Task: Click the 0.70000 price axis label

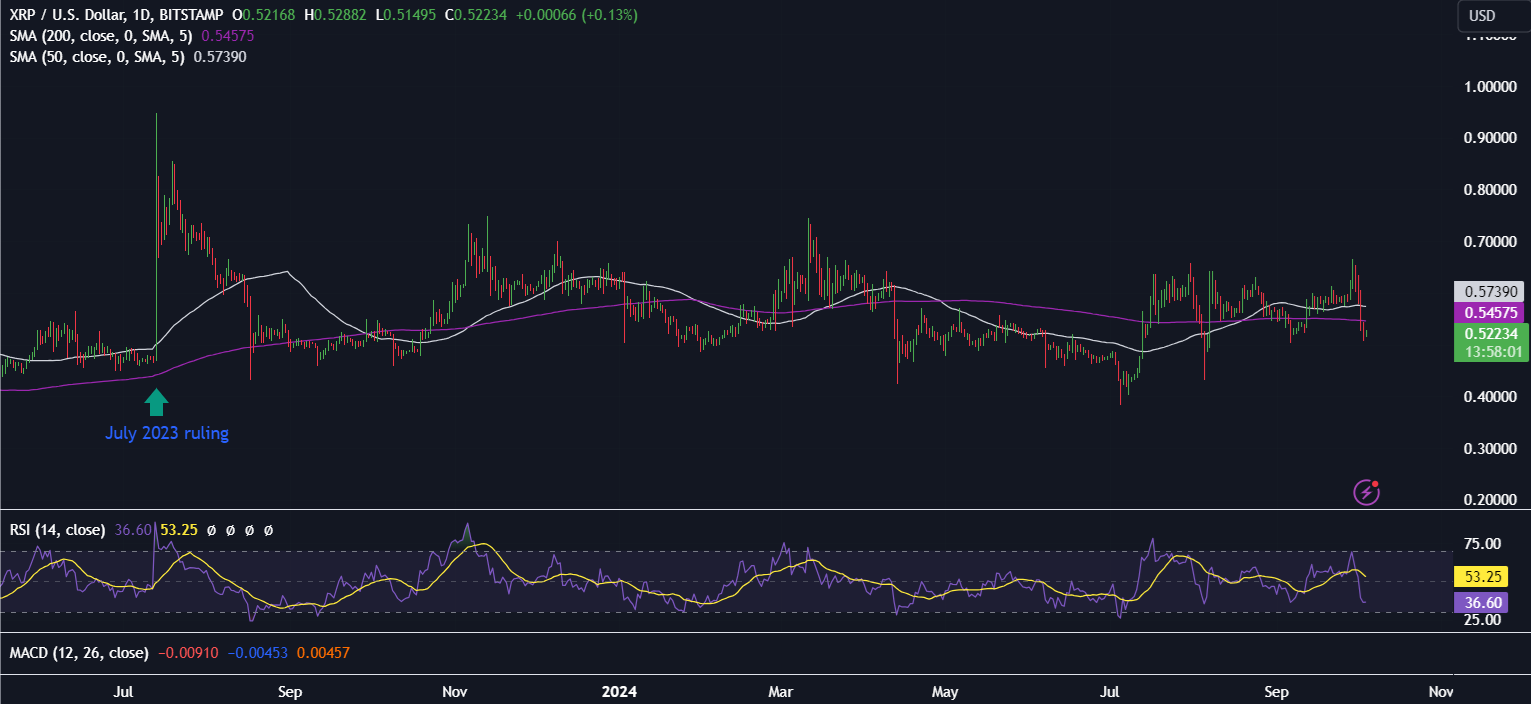Action: 1490,242
